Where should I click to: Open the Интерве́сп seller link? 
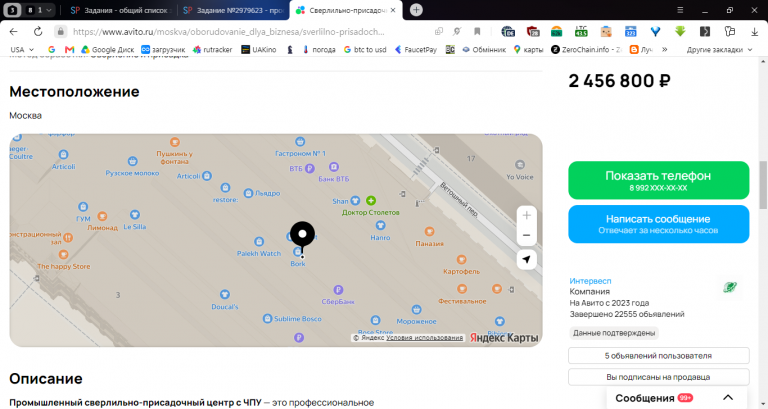[590, 281]
